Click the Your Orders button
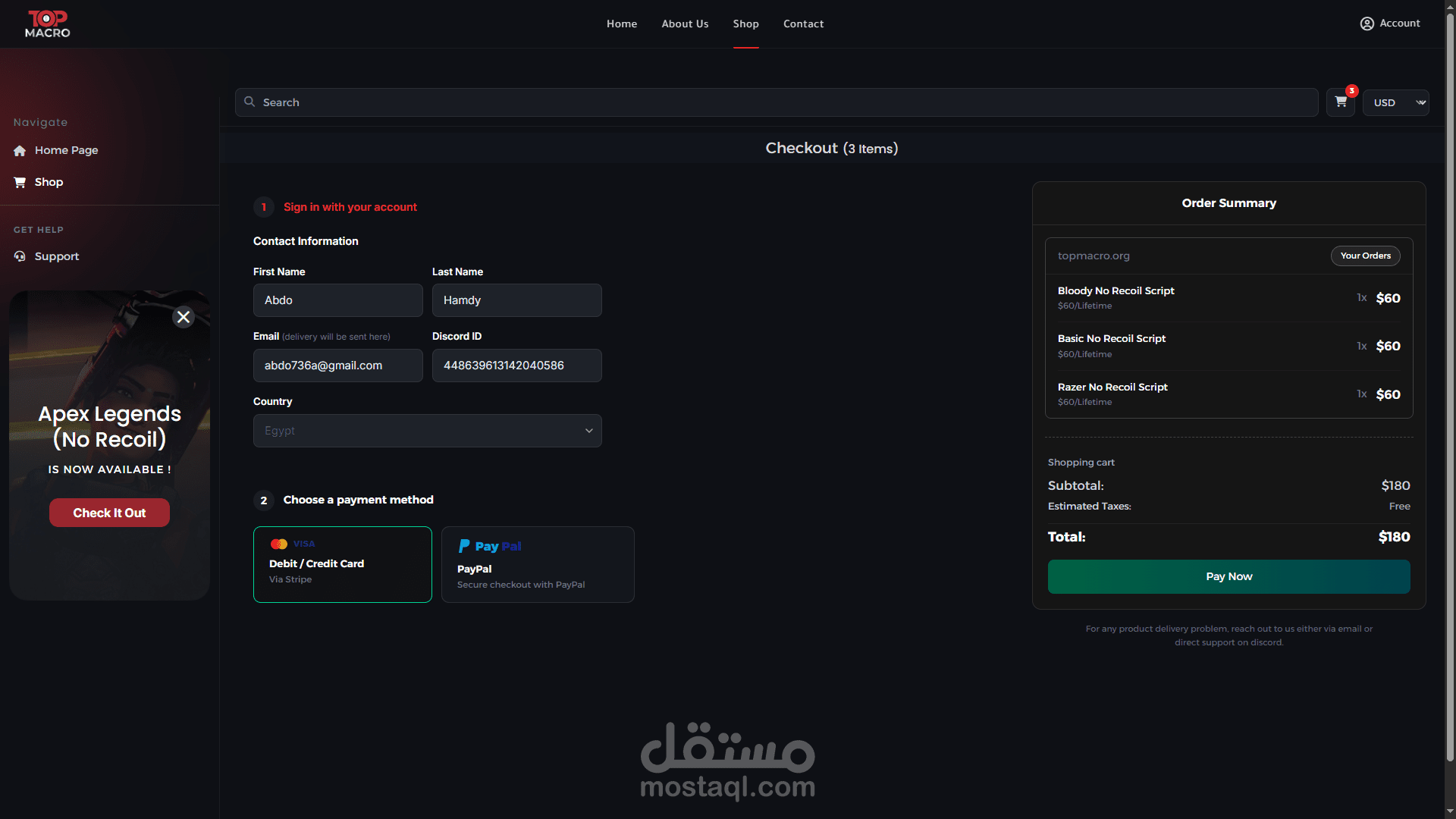The height and width of the screenshot is (819, 1456). point(1366,256)
